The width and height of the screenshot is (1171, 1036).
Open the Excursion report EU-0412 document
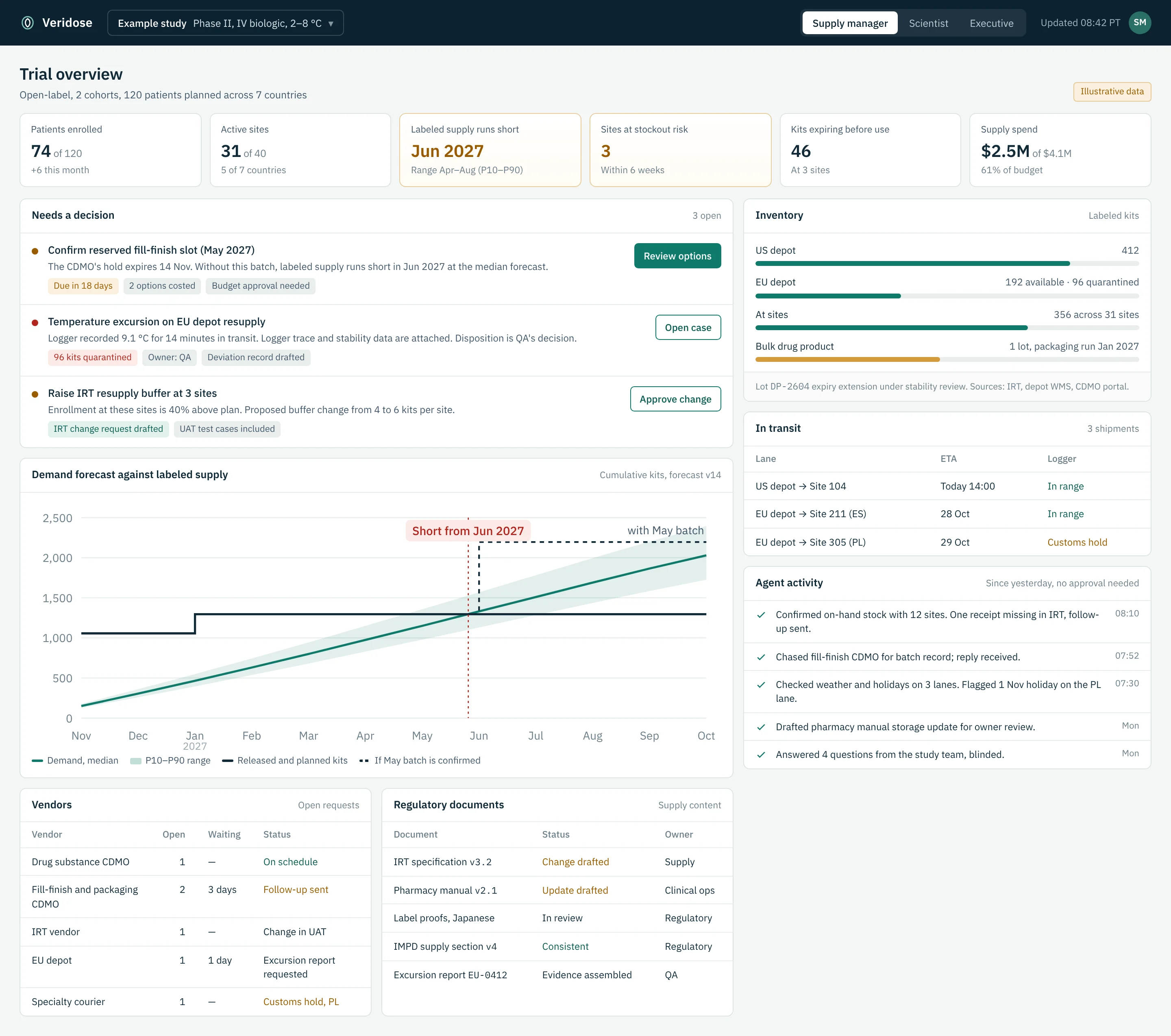pyautogui.click(x=450, y=975)
